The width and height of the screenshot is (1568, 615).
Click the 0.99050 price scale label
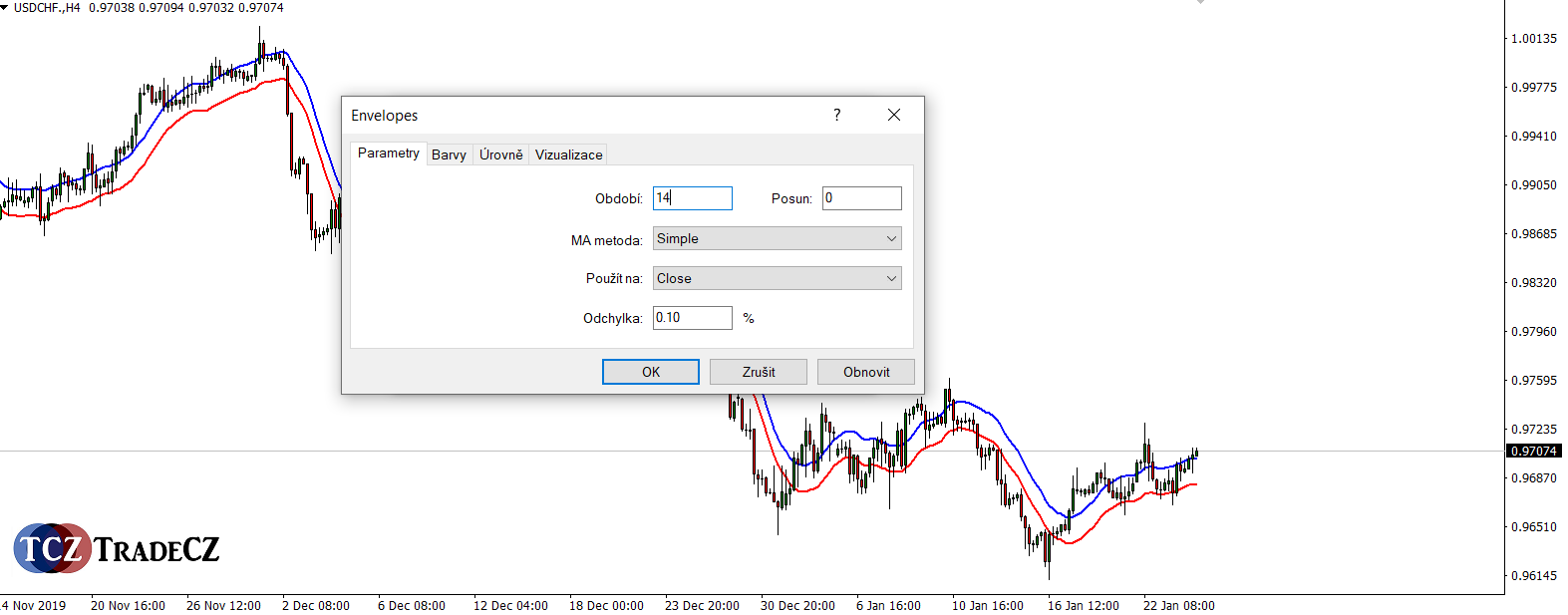1533,185
